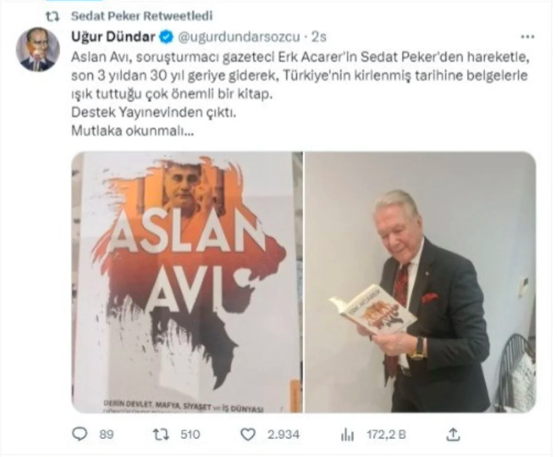Open Uğur Dündar display name link
558x457 pixels.
(x=114, y=36)
